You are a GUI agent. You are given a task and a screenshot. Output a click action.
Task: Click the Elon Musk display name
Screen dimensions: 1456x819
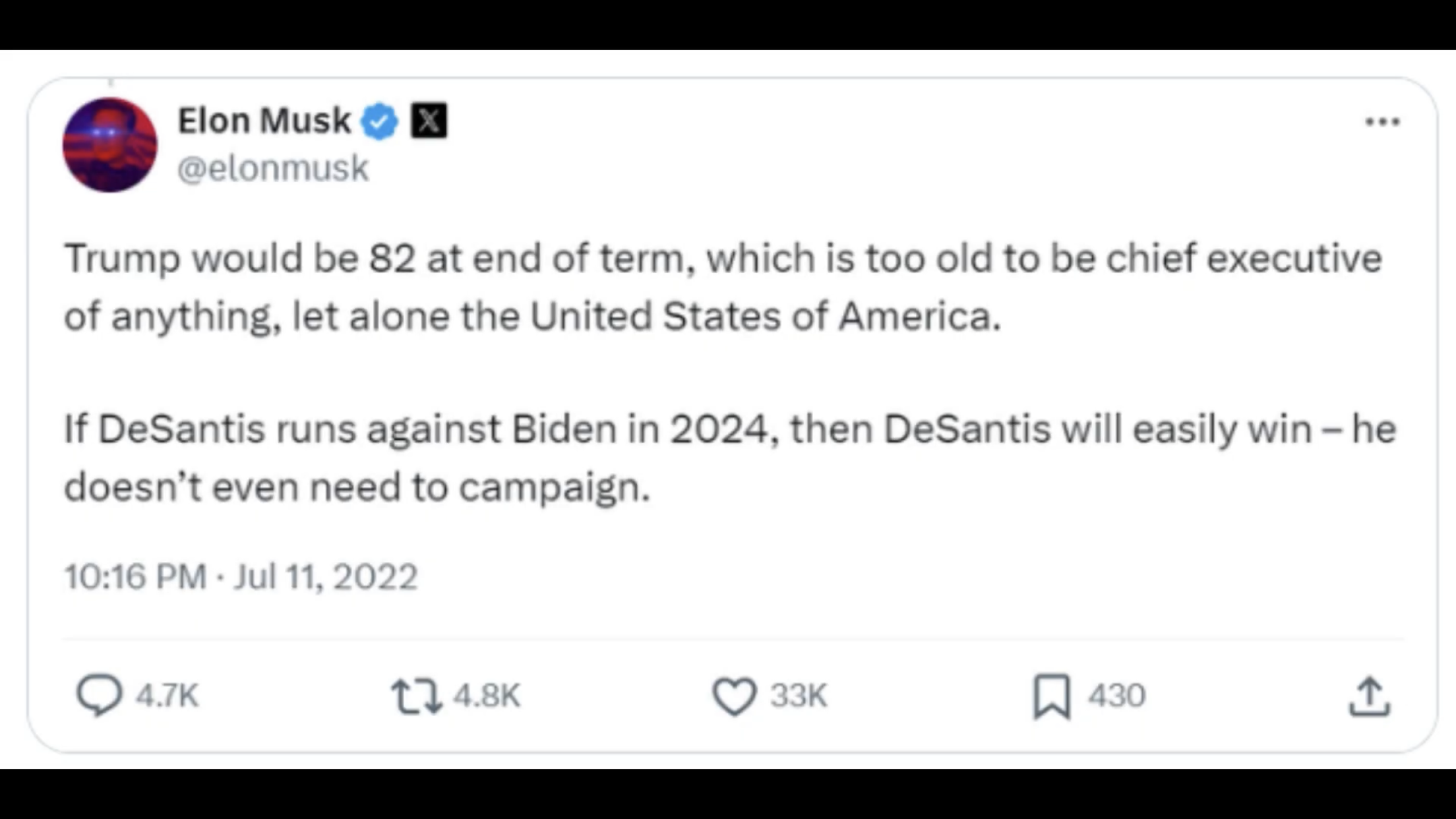(264, 121)
